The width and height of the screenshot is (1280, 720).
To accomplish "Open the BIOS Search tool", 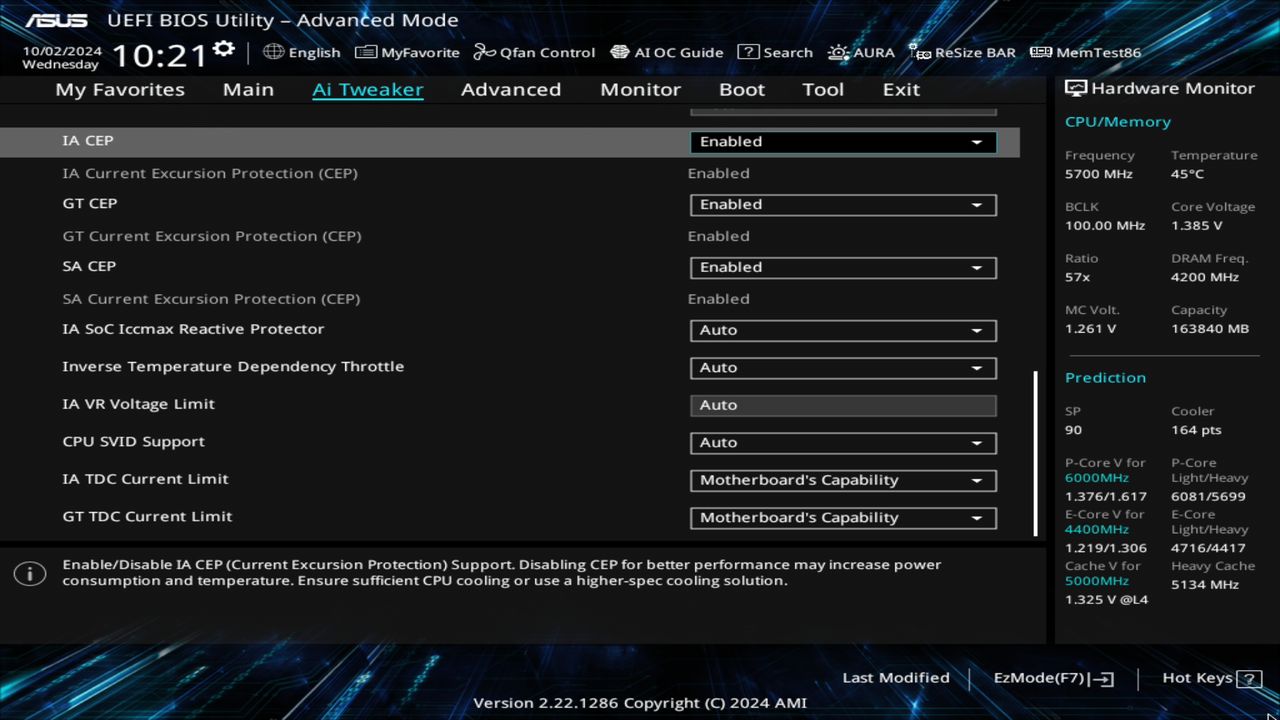I will pos(776,52).
